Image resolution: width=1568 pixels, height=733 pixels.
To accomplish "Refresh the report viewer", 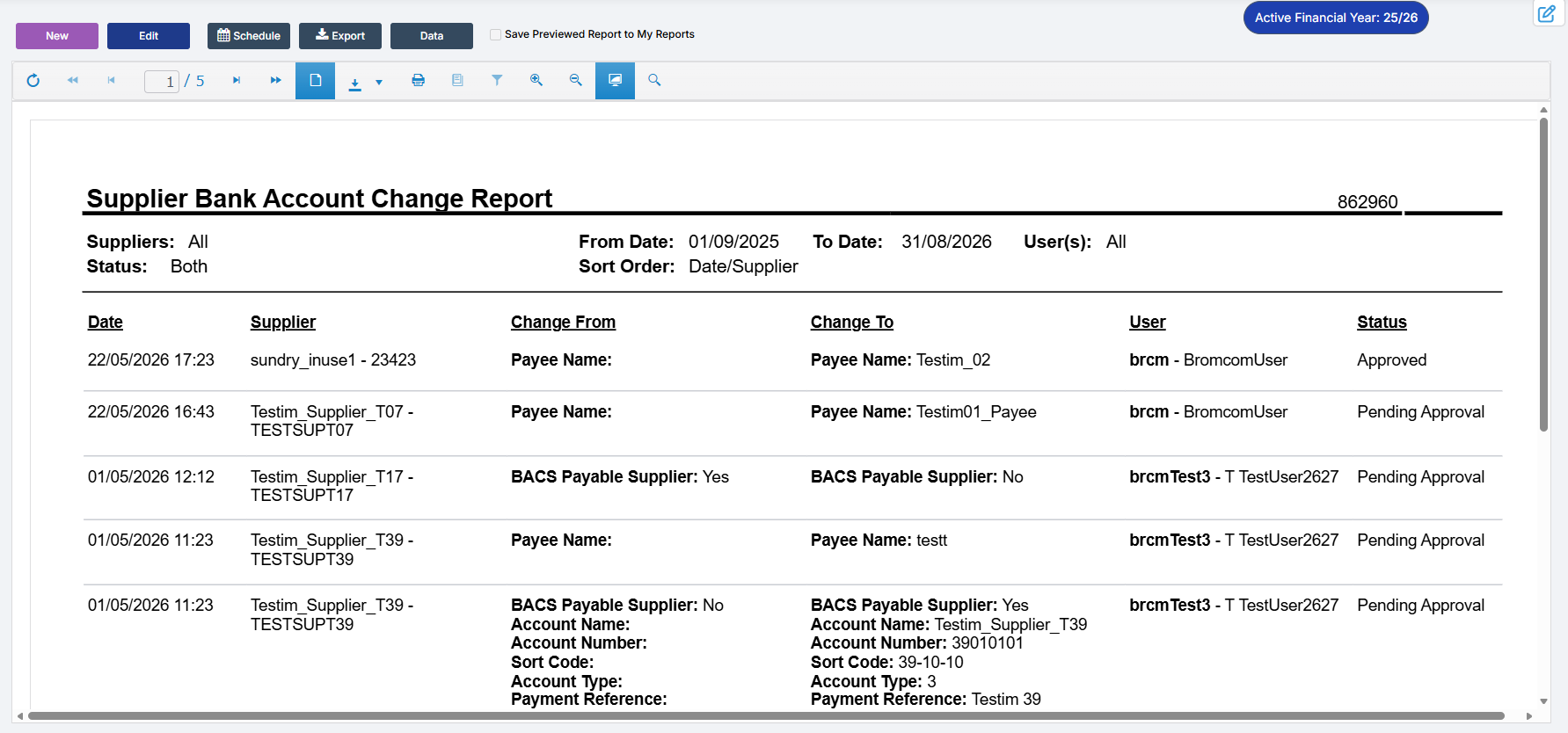I will point(33,81).
